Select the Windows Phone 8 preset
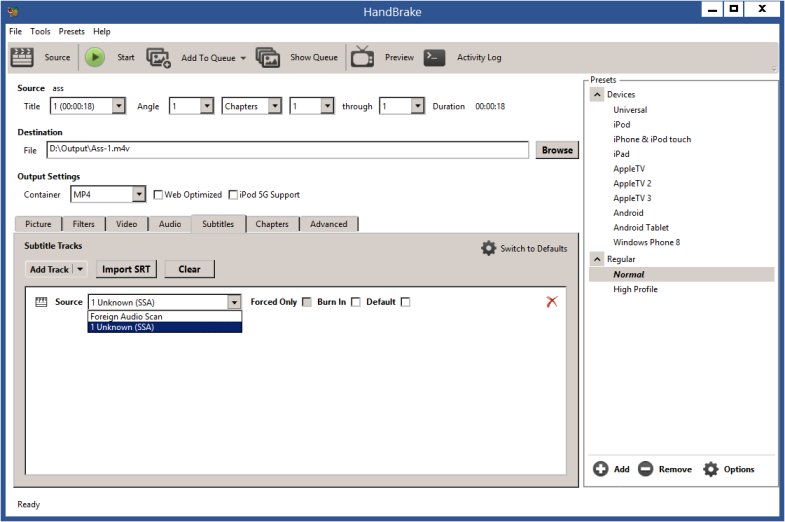 tap(646, 242)
